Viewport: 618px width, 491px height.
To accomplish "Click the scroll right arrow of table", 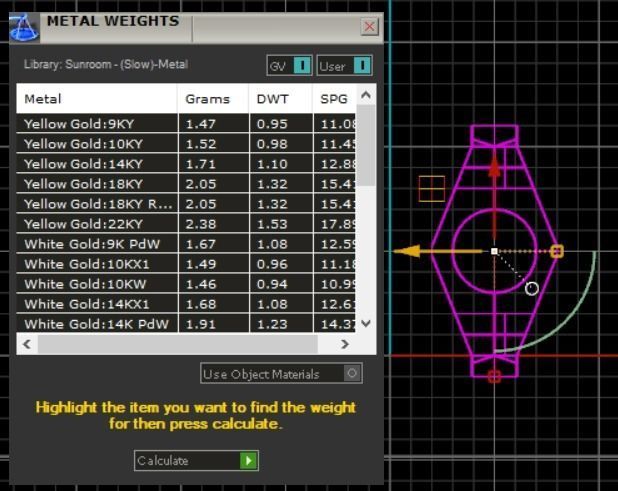I will coord(345,344).
